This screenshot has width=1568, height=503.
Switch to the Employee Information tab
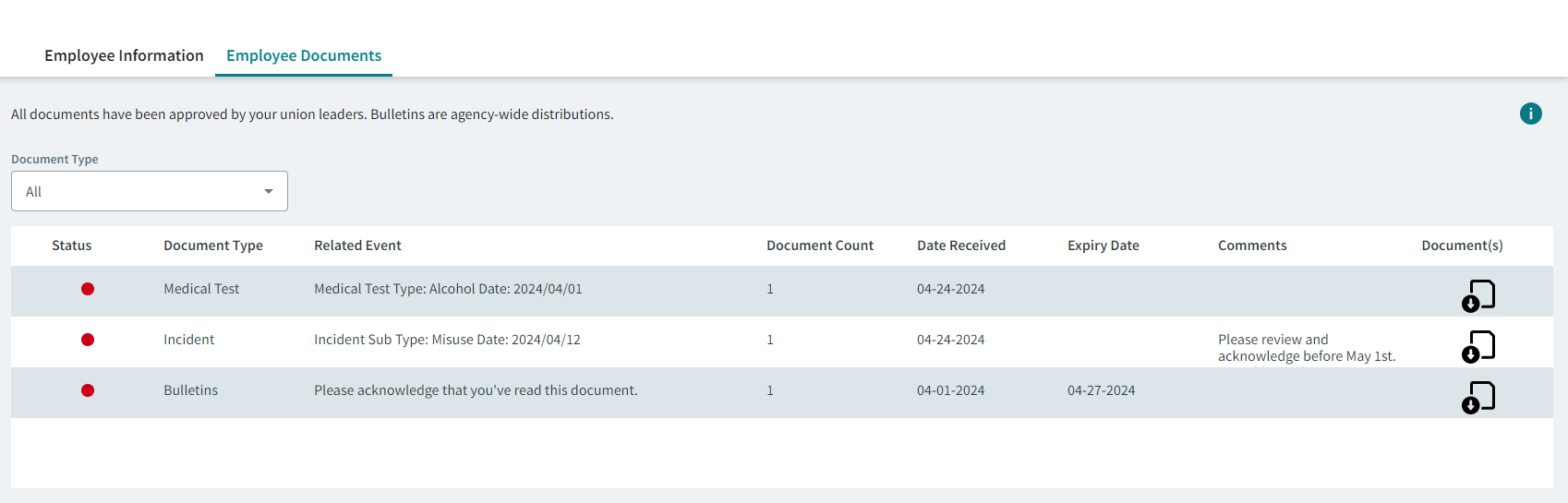[124, 55]
